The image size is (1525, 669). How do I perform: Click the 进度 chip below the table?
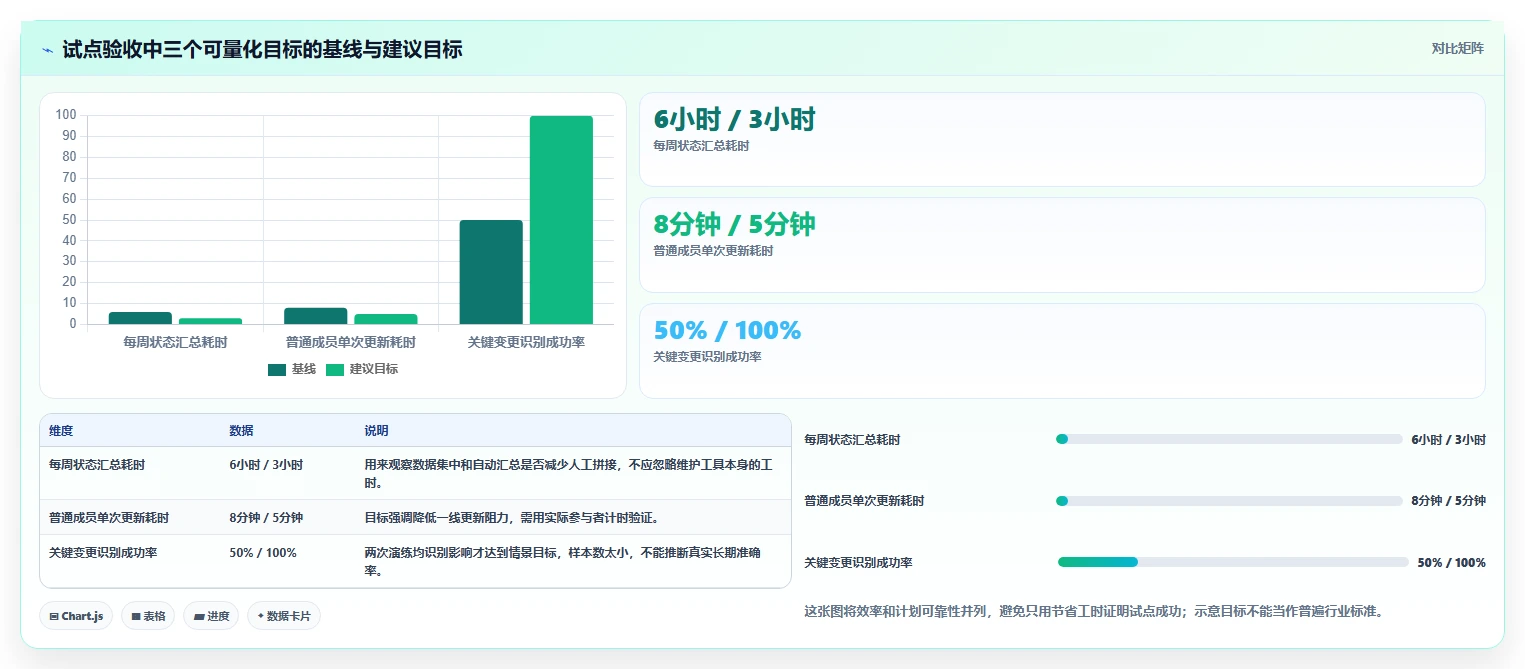(211, 616)
